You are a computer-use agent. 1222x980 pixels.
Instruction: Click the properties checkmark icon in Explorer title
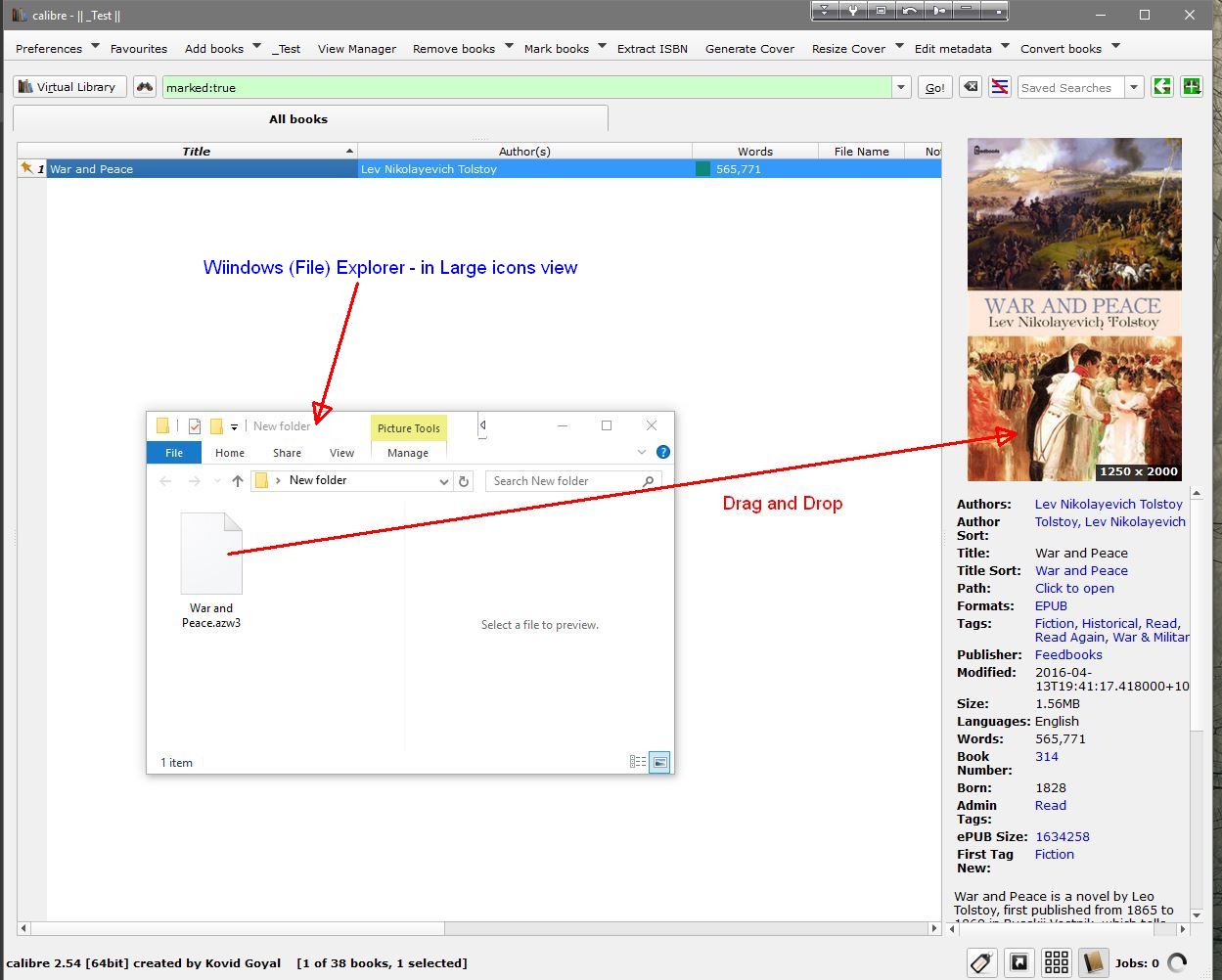pos(195,426)
